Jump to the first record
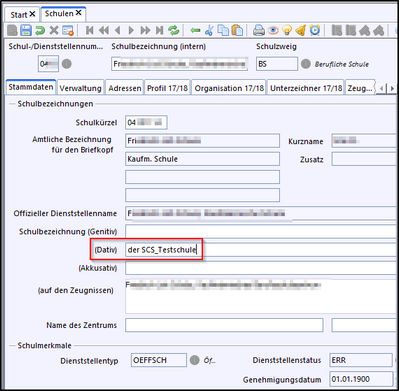Image resolution: width=399 pixels, height=391 pixels. click(x=89, y=31)
